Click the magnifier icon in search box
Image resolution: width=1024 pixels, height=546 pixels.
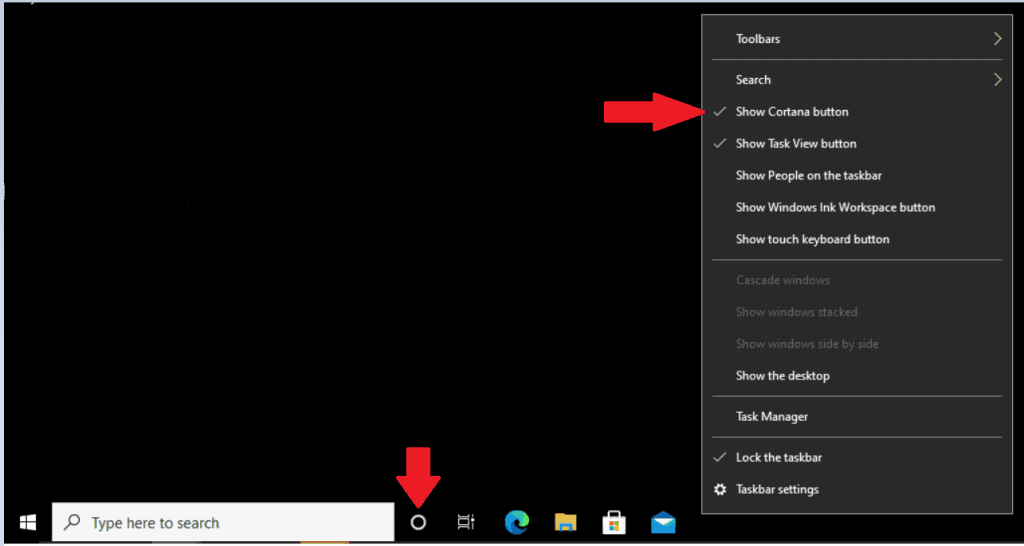point(73,523)
